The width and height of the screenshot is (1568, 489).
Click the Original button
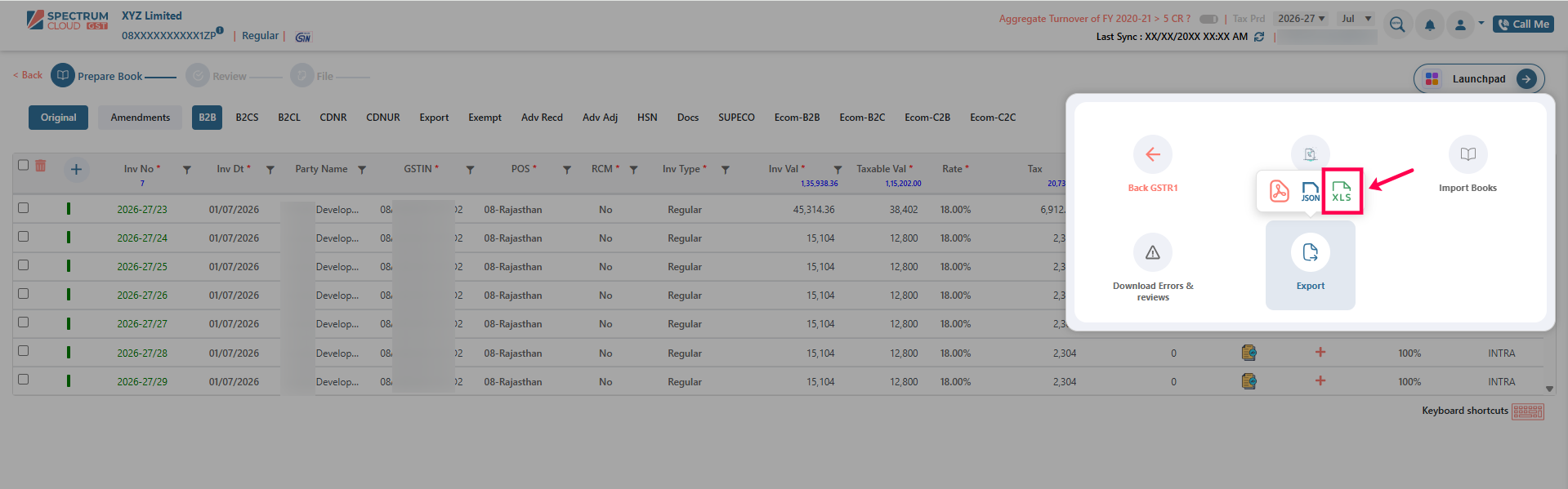click(x=59, y=118)
